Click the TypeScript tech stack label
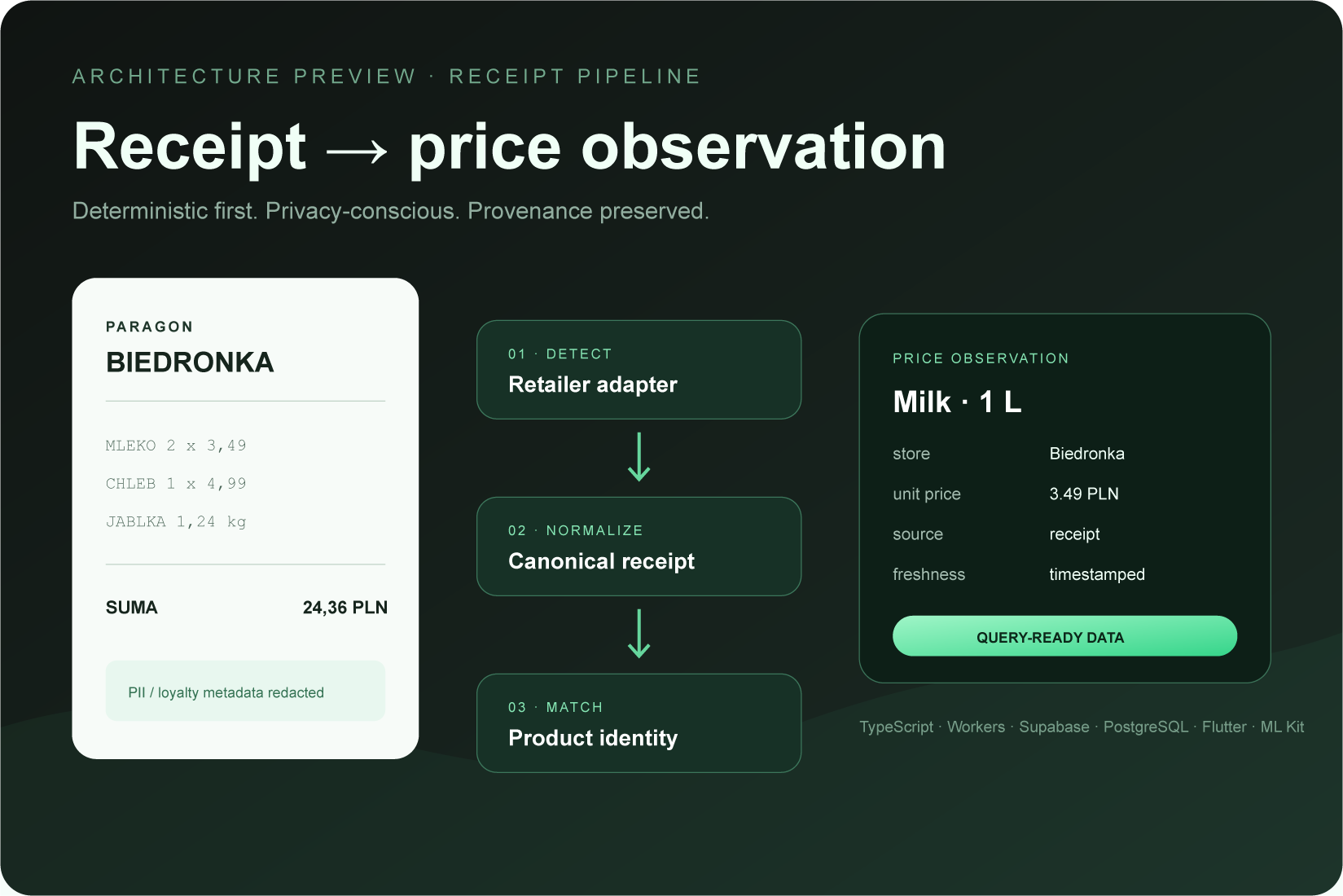The height and width of the screenshot is (896, 1343). [897, 727]
